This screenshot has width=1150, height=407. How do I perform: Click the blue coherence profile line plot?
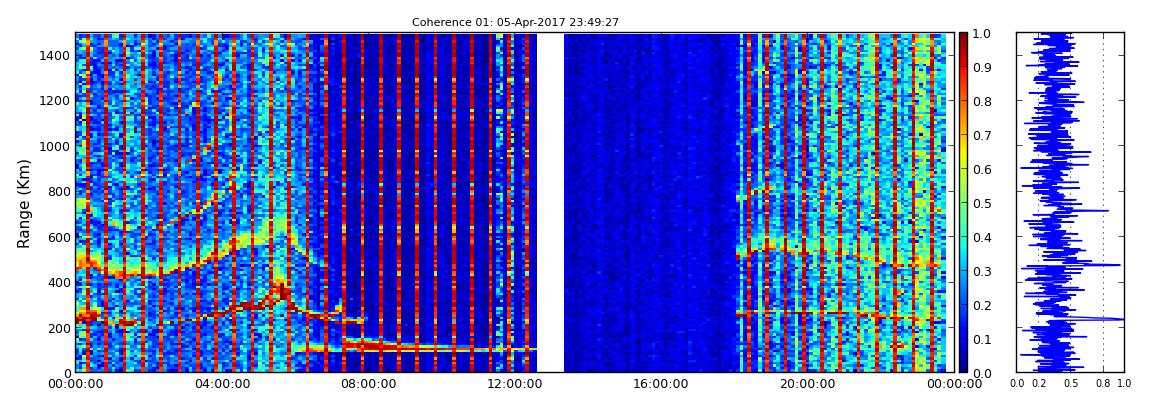[1070, 203]
